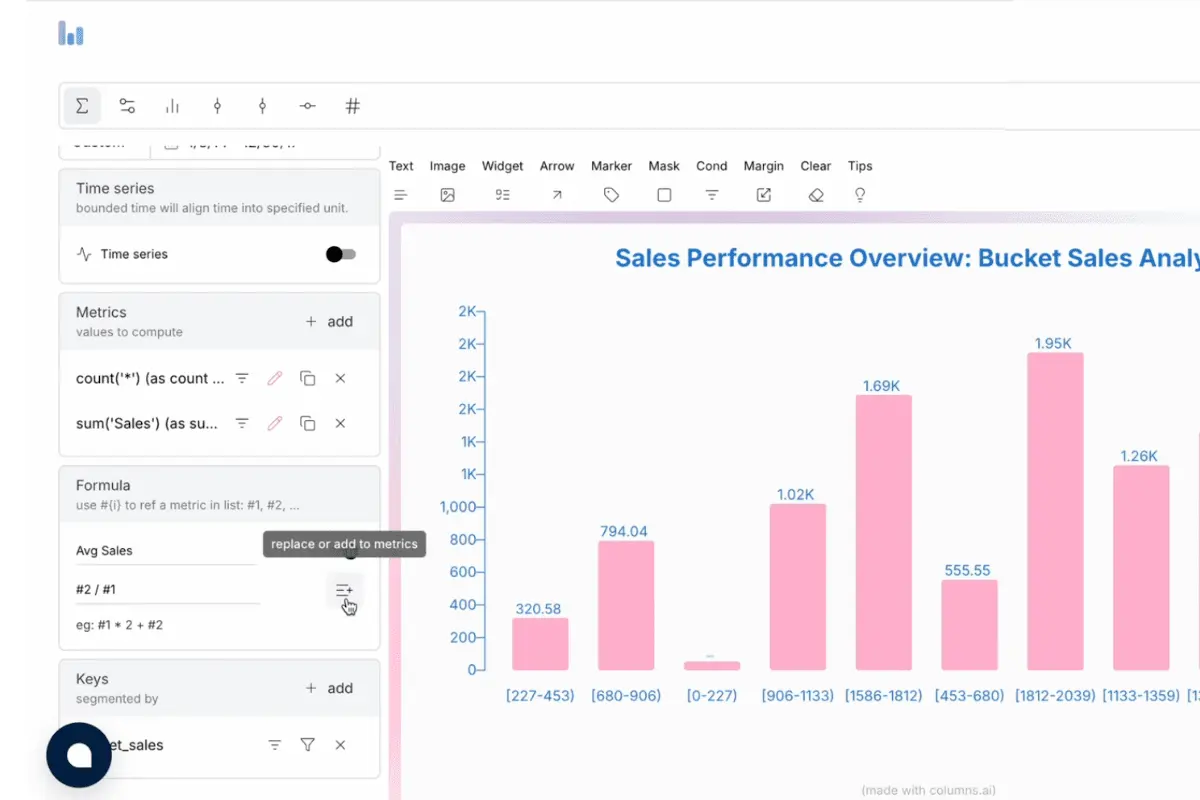Select the sigma aggregation tab icon
Image resolution: width=1200 pixels, height=800 pixels.
[82, 106]
